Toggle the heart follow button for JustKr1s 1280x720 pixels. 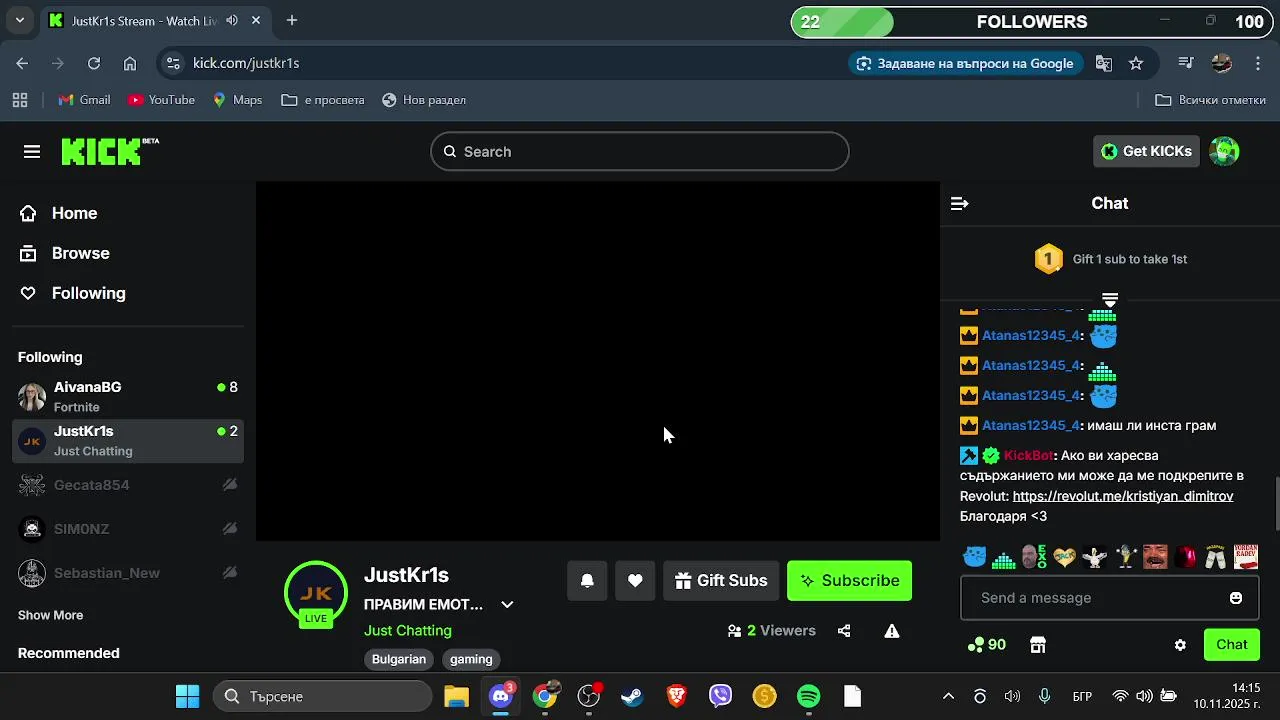635,580
